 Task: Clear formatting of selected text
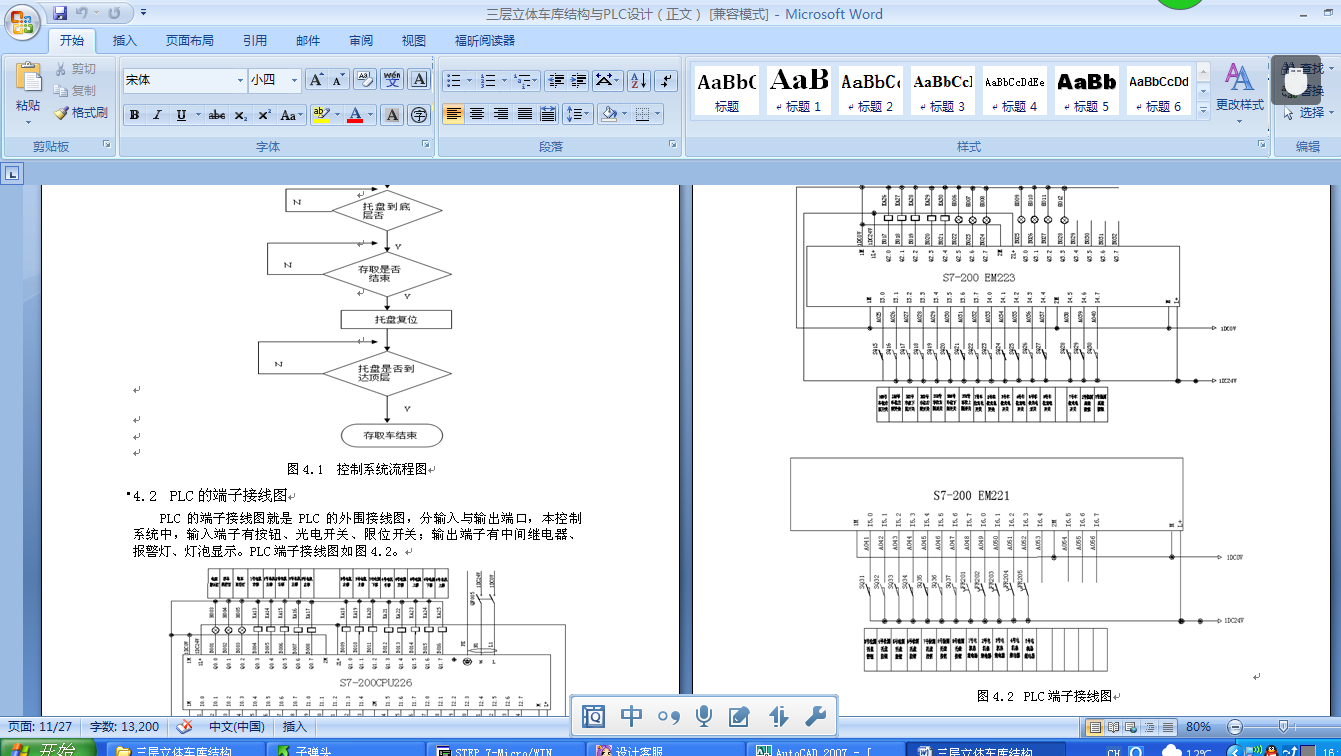click(365, 80)
